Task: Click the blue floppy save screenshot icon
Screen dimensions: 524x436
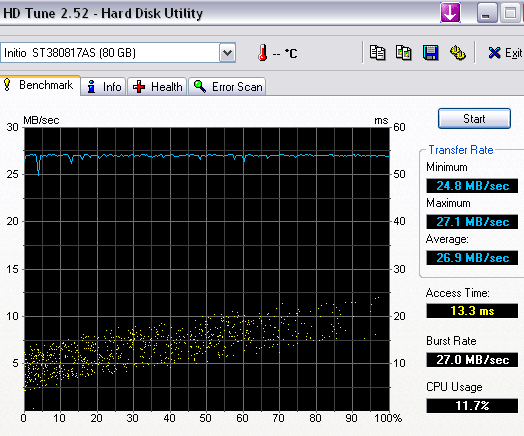Action: point(430,53)
